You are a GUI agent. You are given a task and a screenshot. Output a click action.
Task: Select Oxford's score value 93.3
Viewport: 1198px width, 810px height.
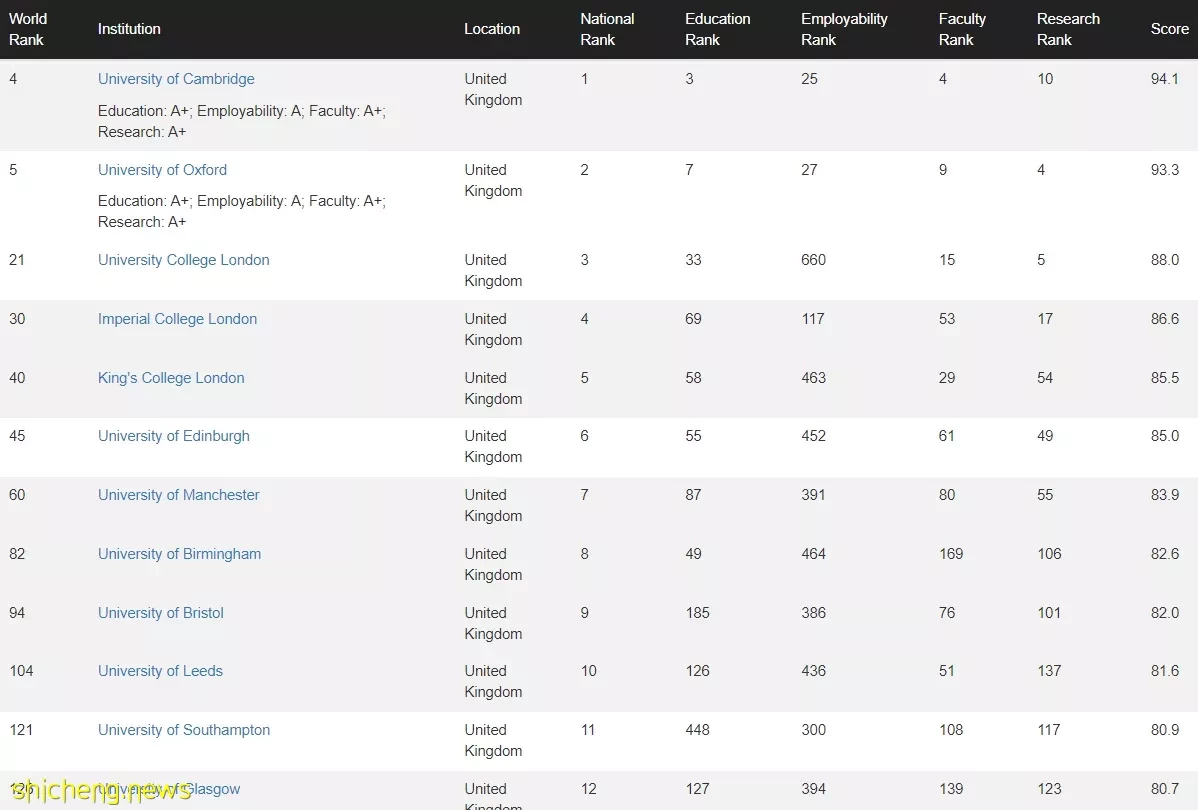1164,170
